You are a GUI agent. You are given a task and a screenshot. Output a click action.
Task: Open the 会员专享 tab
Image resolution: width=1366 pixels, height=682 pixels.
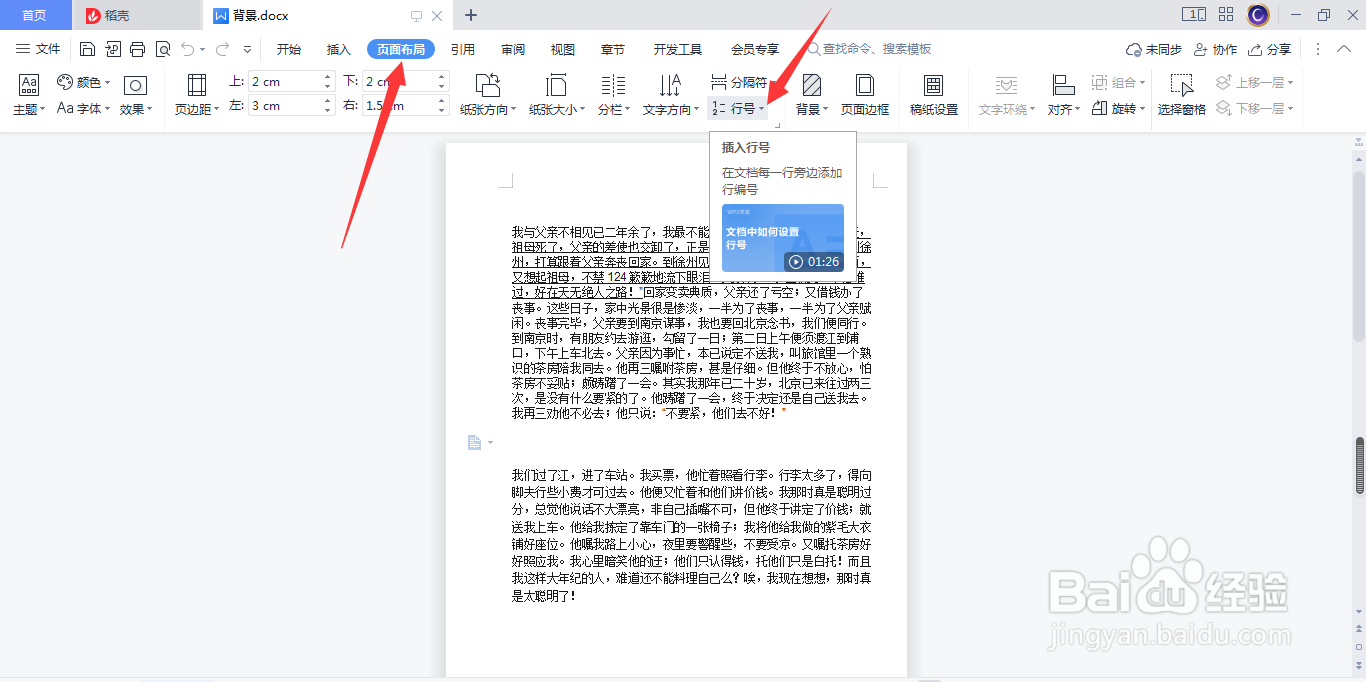(755, 49)
